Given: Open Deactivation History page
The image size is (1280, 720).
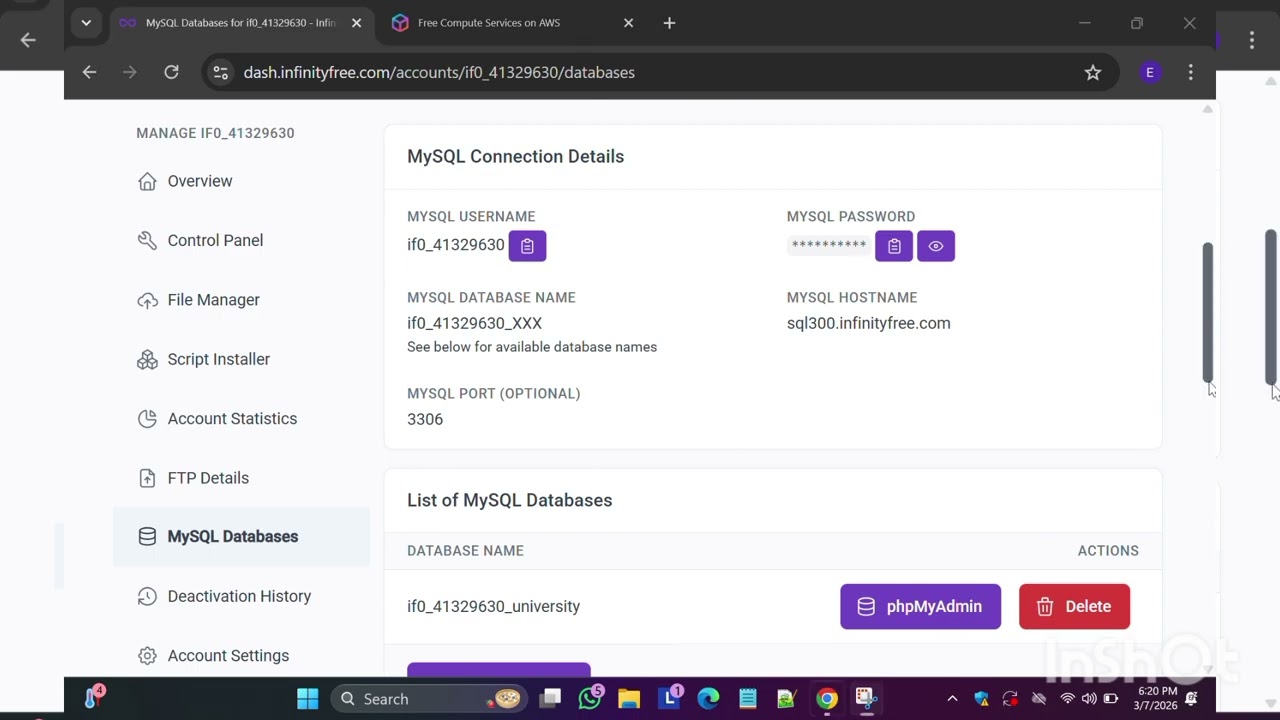Looking at the screenshot, I should pyautogui.click(x=241, y=596).
